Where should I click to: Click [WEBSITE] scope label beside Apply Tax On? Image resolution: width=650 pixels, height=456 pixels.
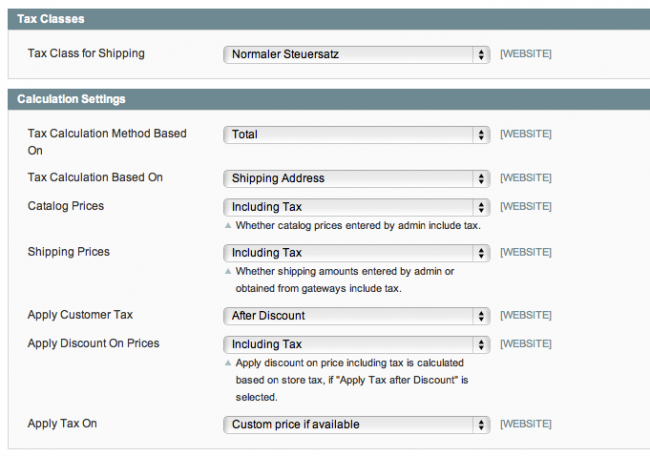point(525,424)
